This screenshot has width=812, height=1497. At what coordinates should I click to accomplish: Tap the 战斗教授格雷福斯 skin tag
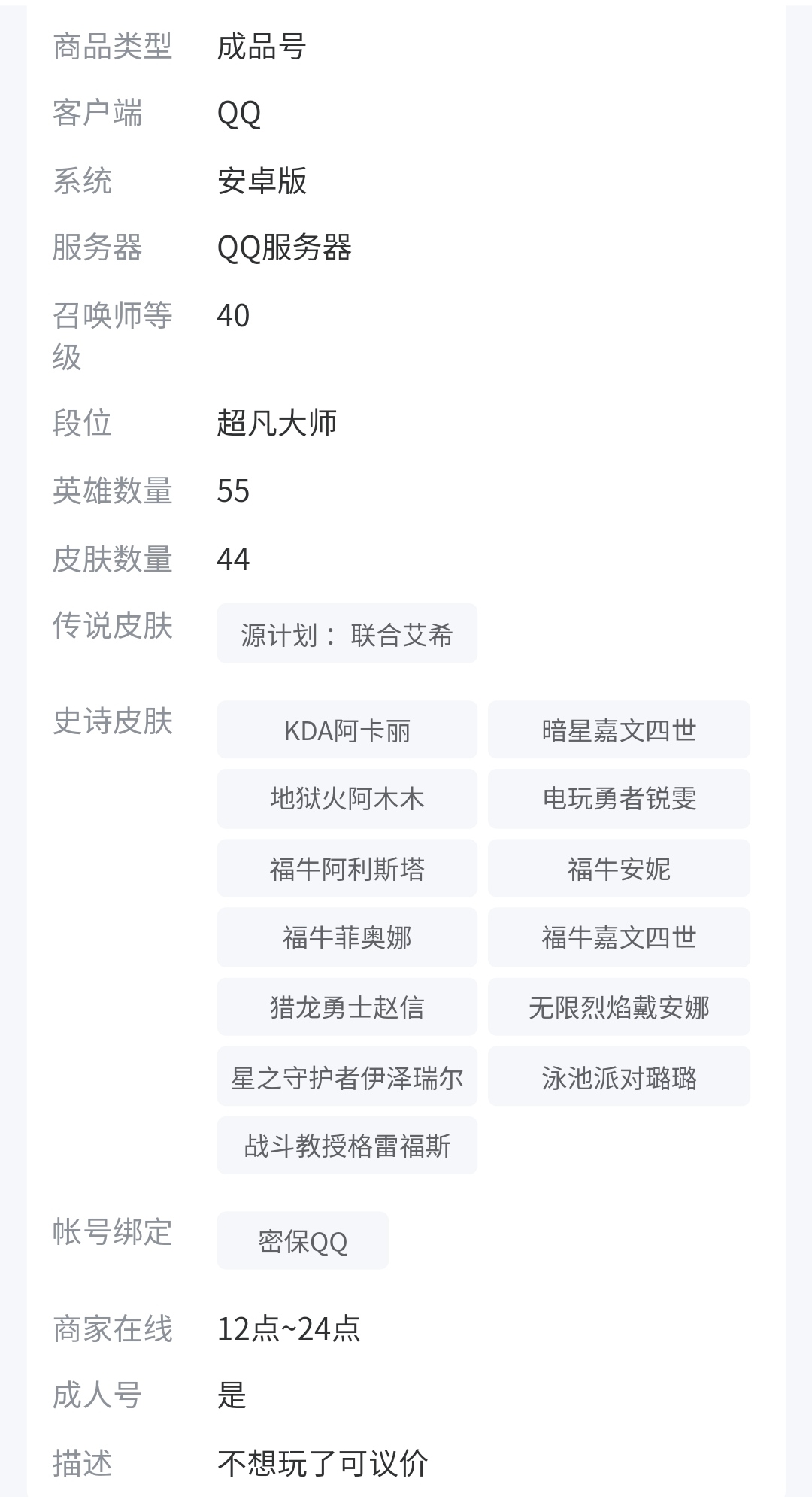(347, 1146)
